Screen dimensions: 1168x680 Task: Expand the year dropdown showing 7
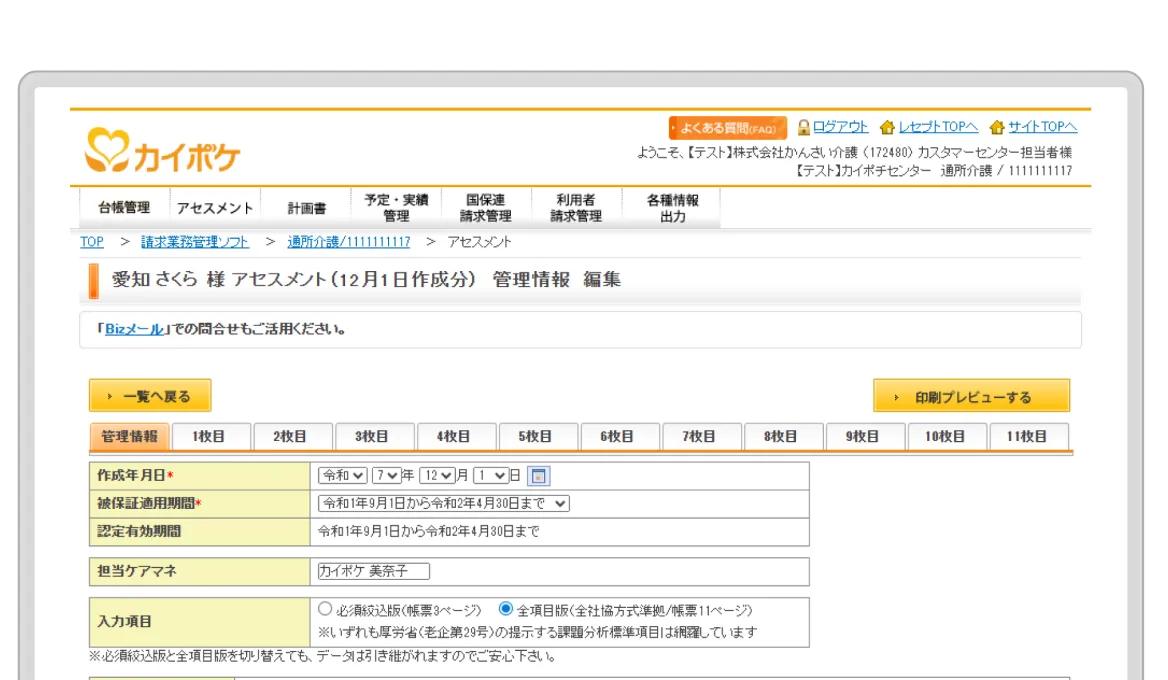pos(386,476)
